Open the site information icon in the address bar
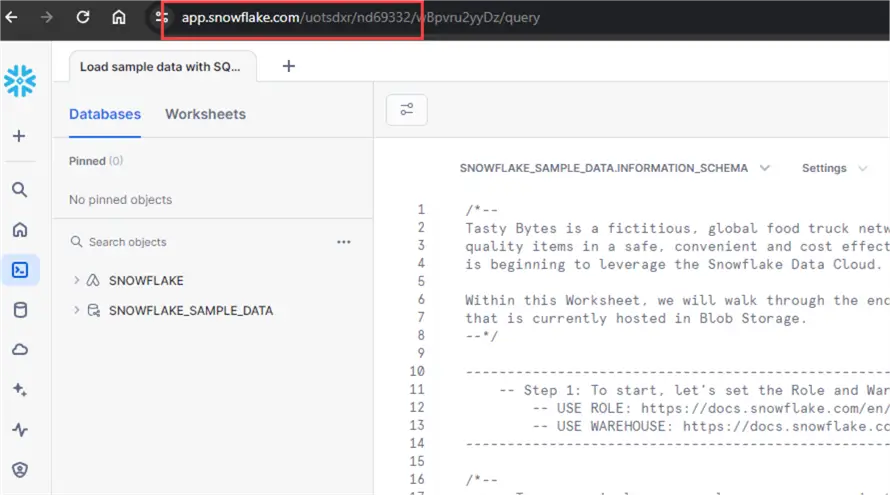 (161, 17)
